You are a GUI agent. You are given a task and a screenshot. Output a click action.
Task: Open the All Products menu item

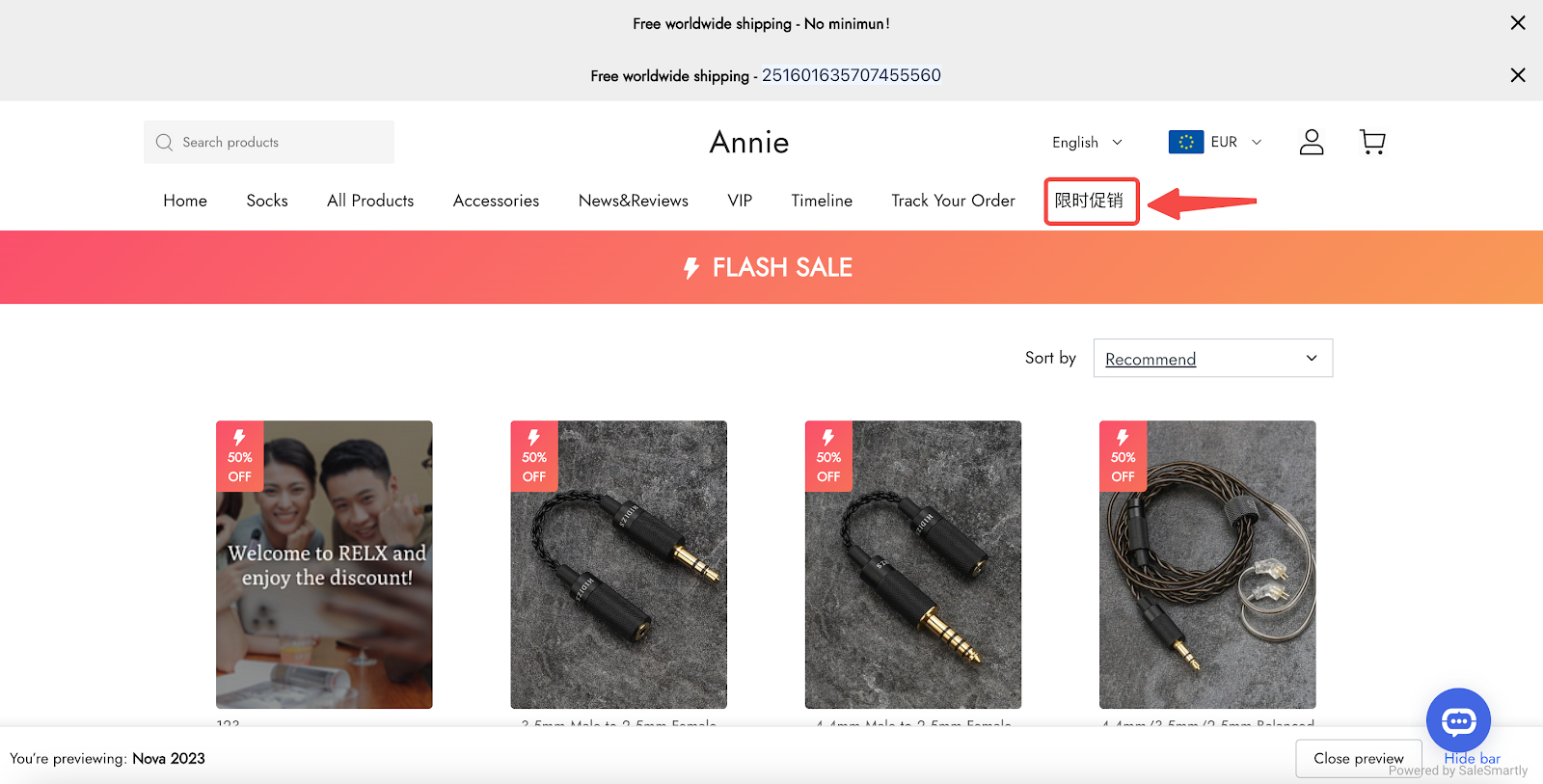[370, 201]
